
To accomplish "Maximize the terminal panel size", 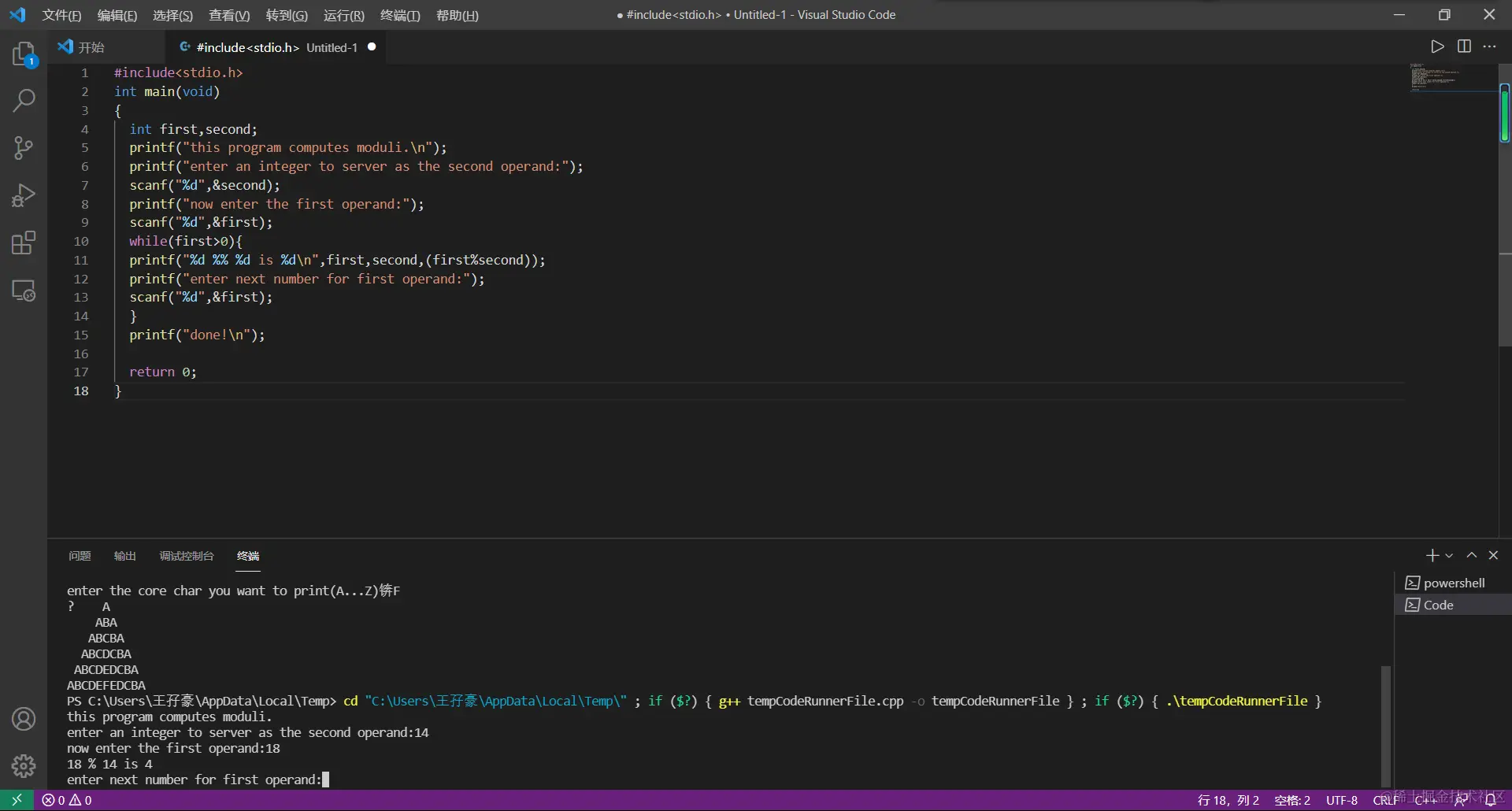I will [1471, 556].
